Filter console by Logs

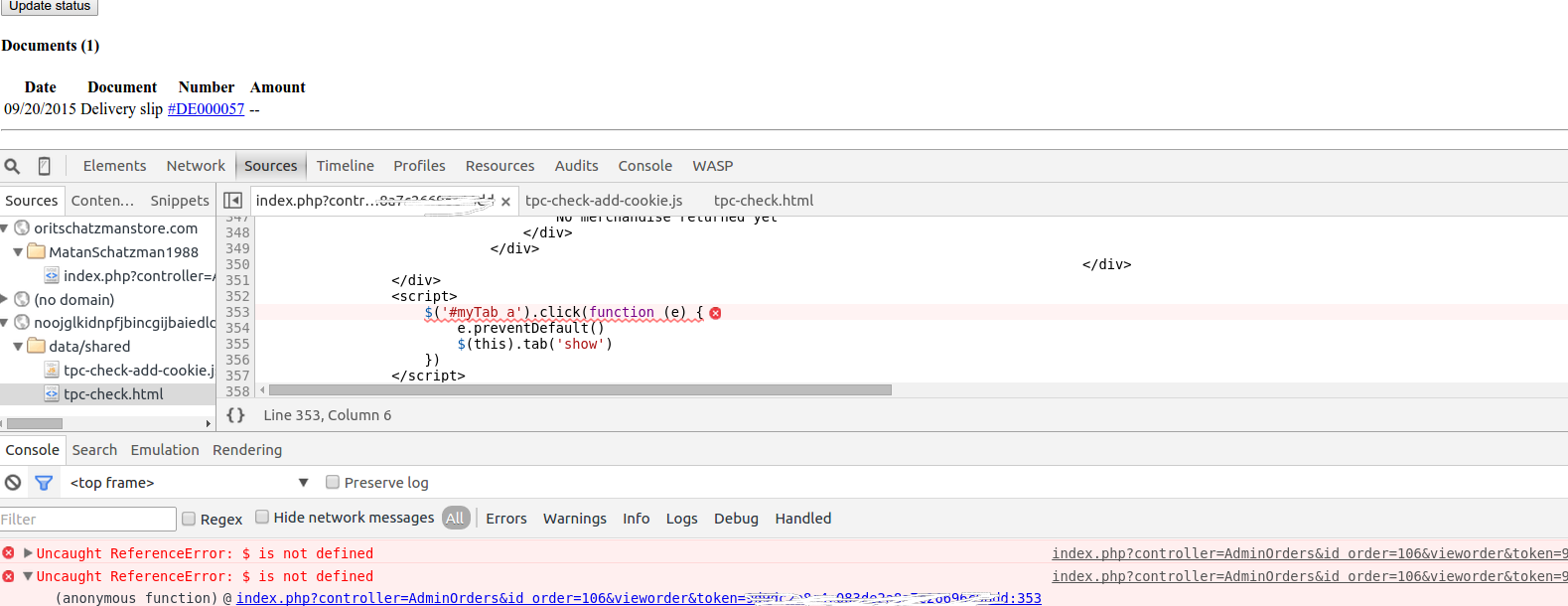pos(682,519)
